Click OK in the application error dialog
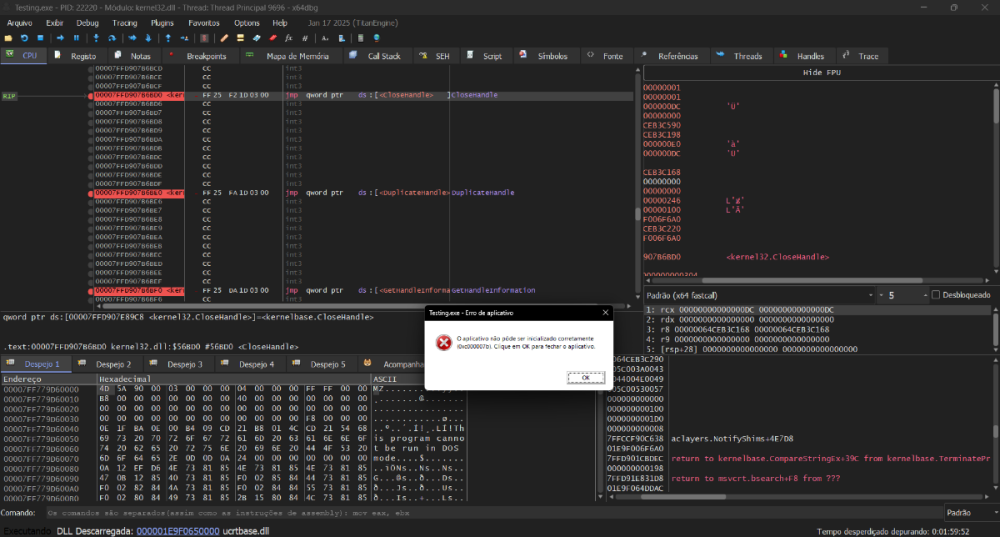The image size is (1000, 537). point(585,377)
